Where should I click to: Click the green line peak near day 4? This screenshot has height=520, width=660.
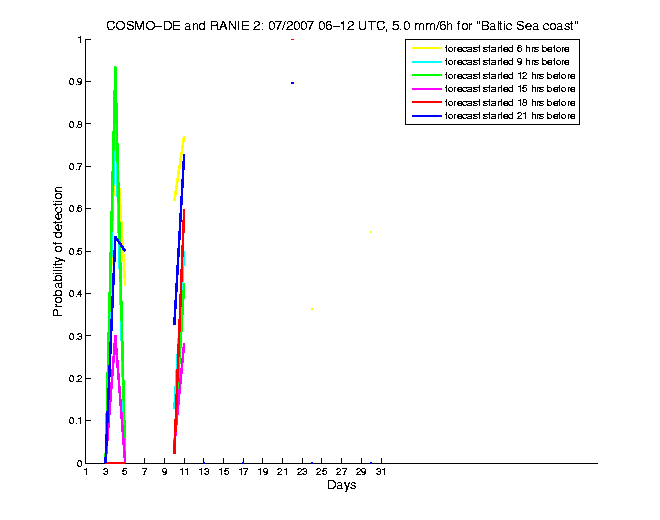(115, 68)
